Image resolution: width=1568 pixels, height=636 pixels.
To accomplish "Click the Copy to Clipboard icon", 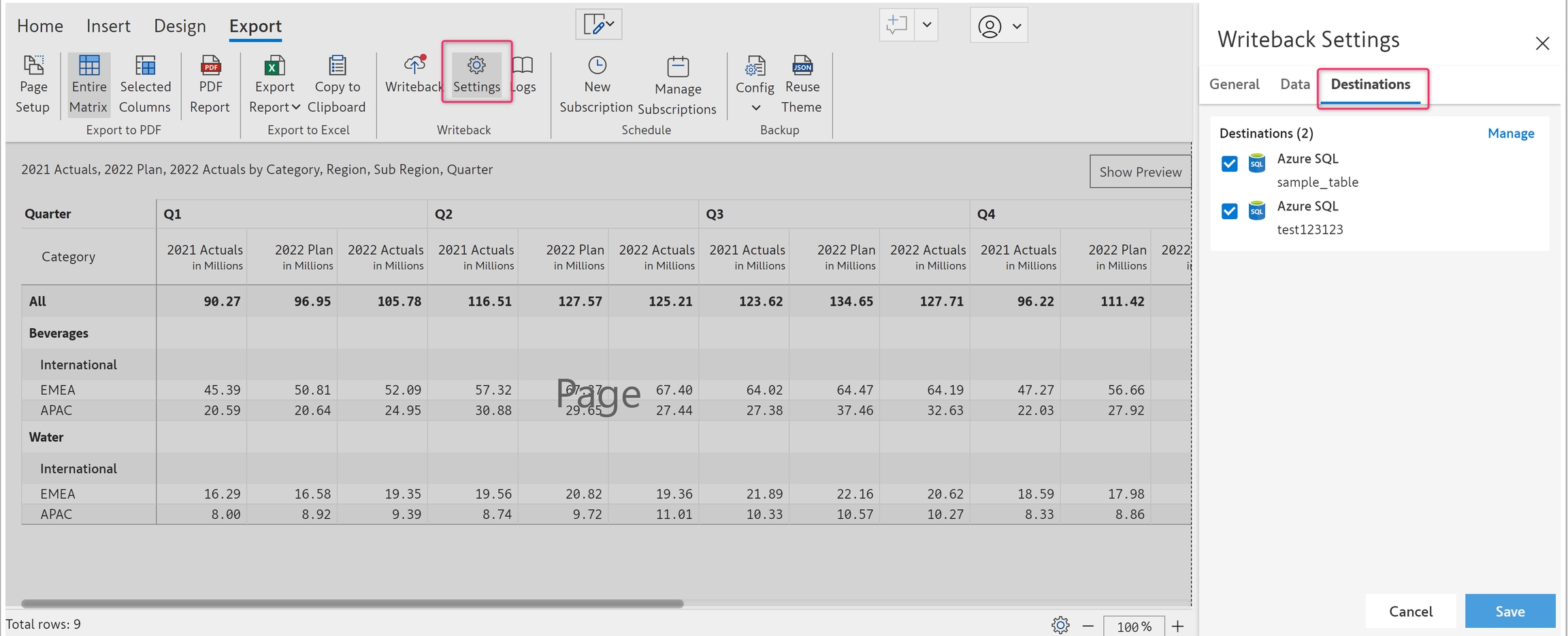I will coord(337,66).
